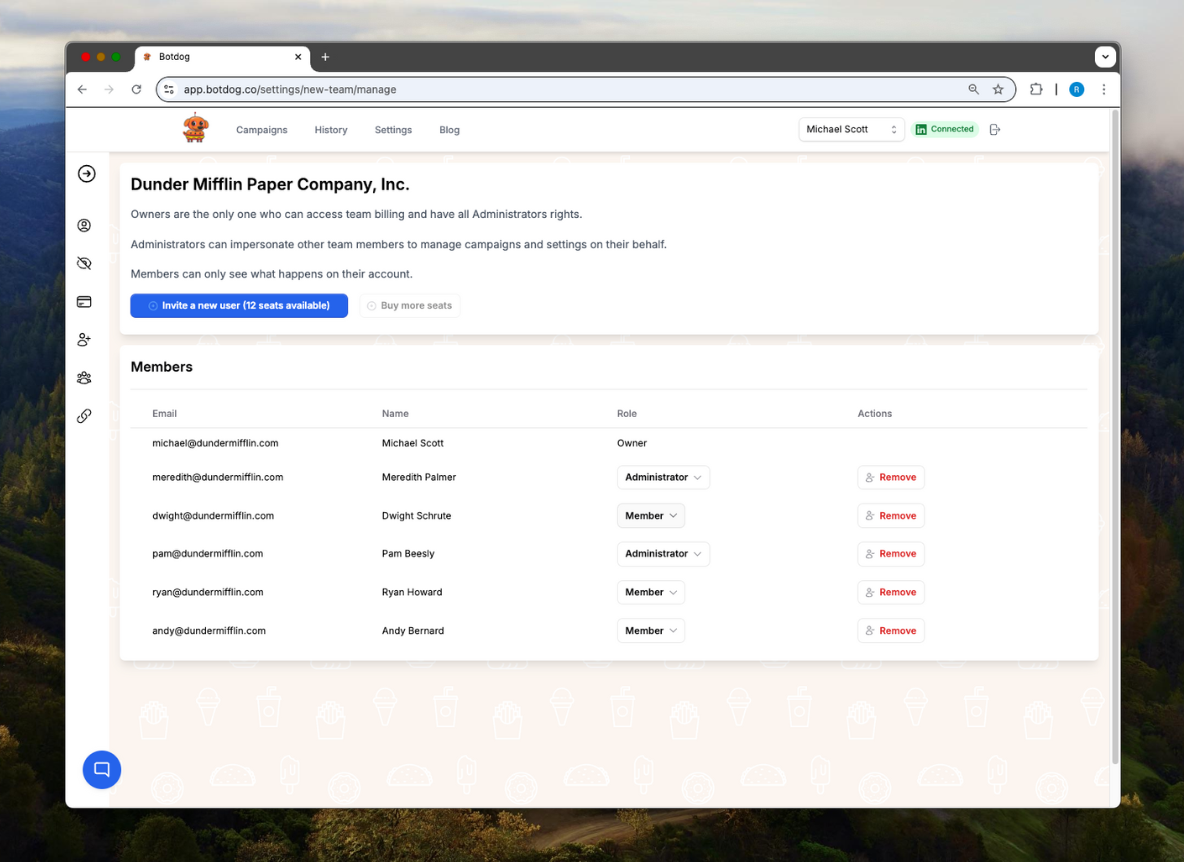The height and width of the screenshot is (862, 1184).
Task: Open Andy Bernard's role dropdown
Action: point(651,630)
